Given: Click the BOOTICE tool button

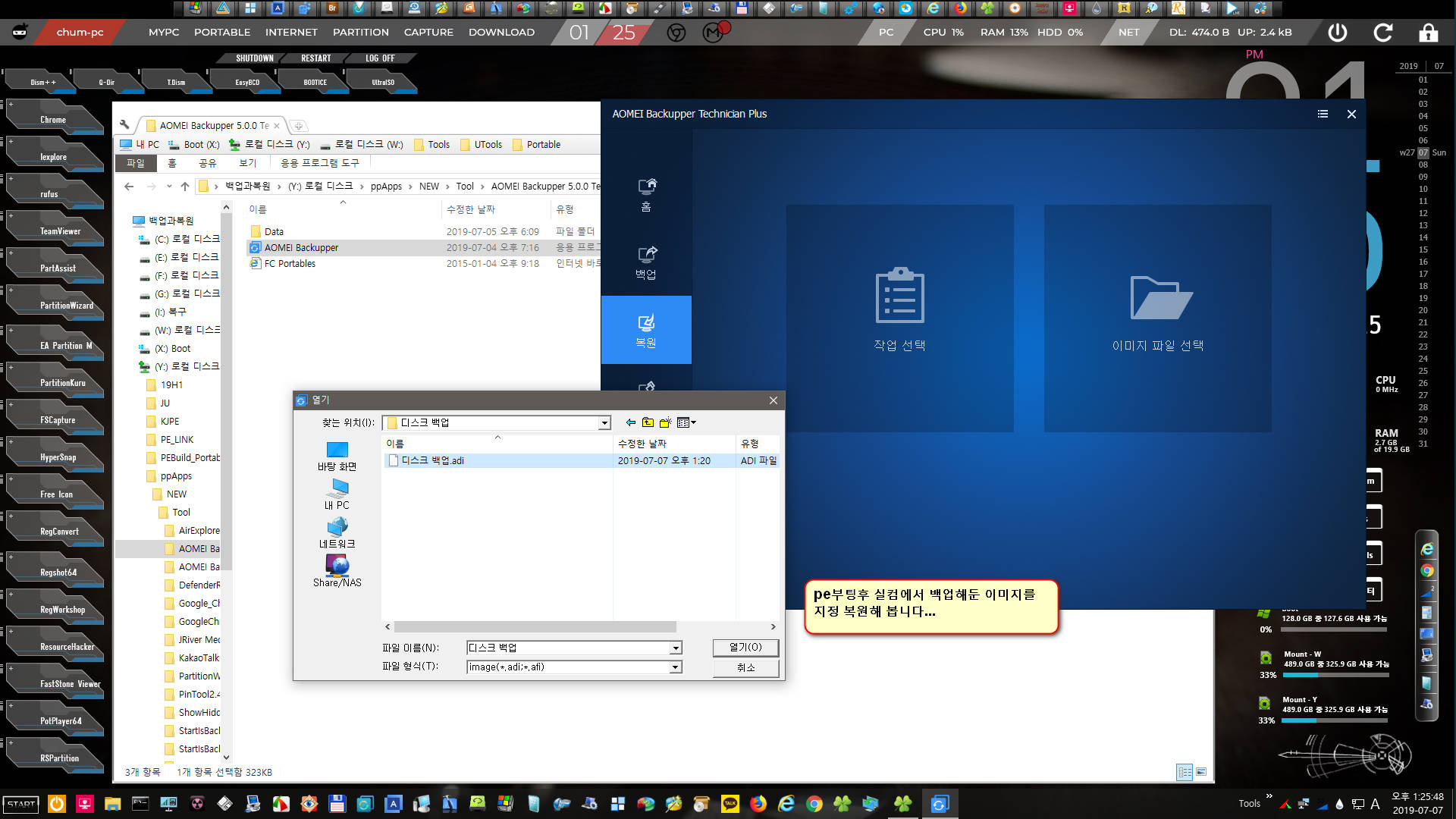Looking at the screenshot, I should click(315, 82).
